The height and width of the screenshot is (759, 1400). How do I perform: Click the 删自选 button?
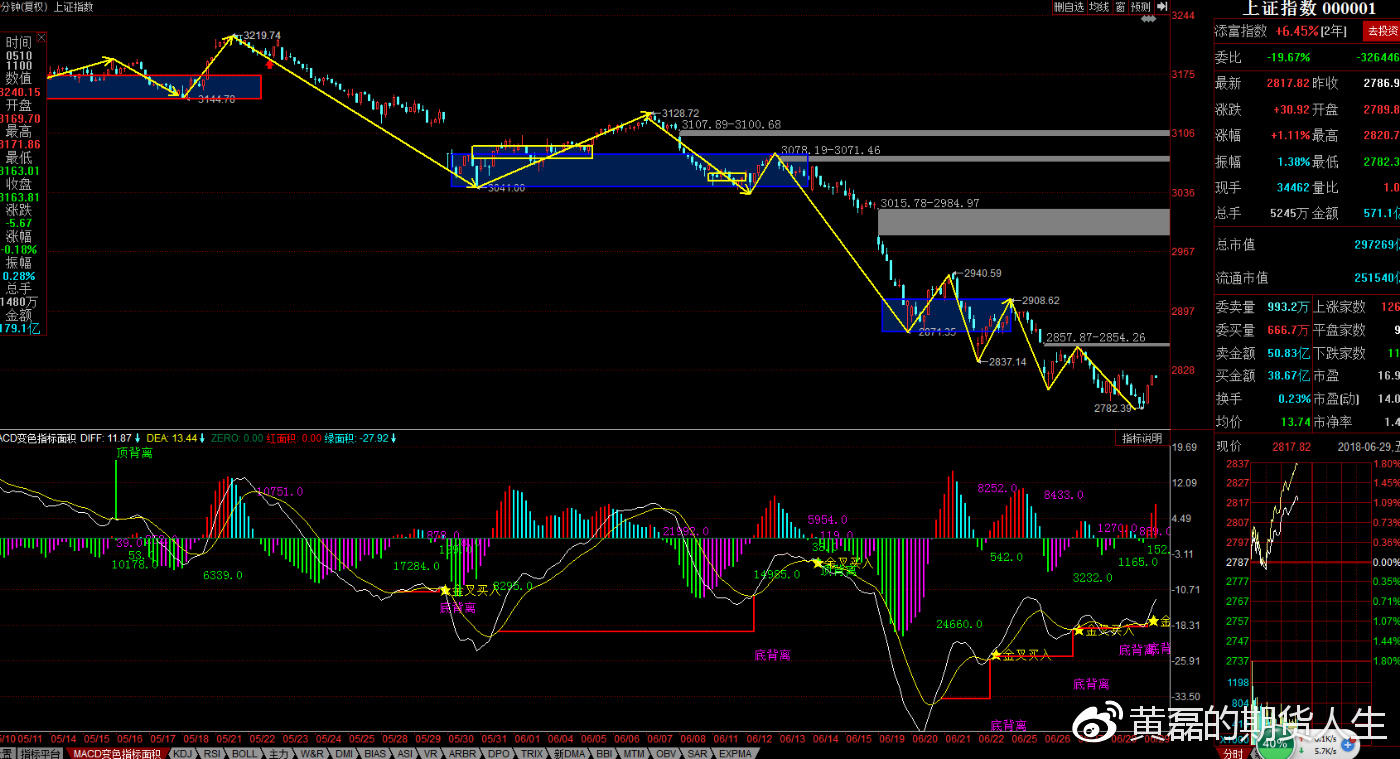(x=1069, y=6)
